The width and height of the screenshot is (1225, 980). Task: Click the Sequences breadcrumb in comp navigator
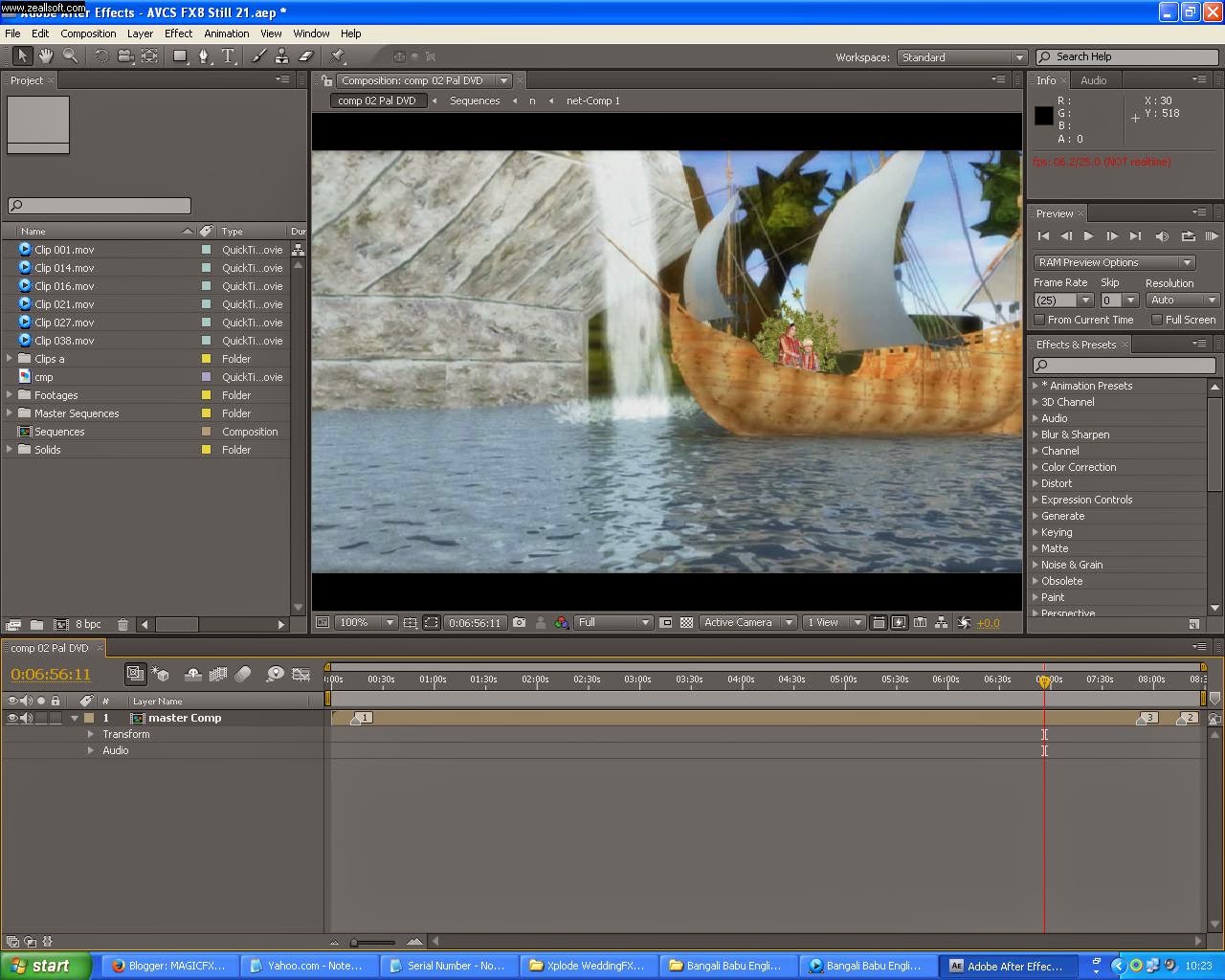pos(475,100)
